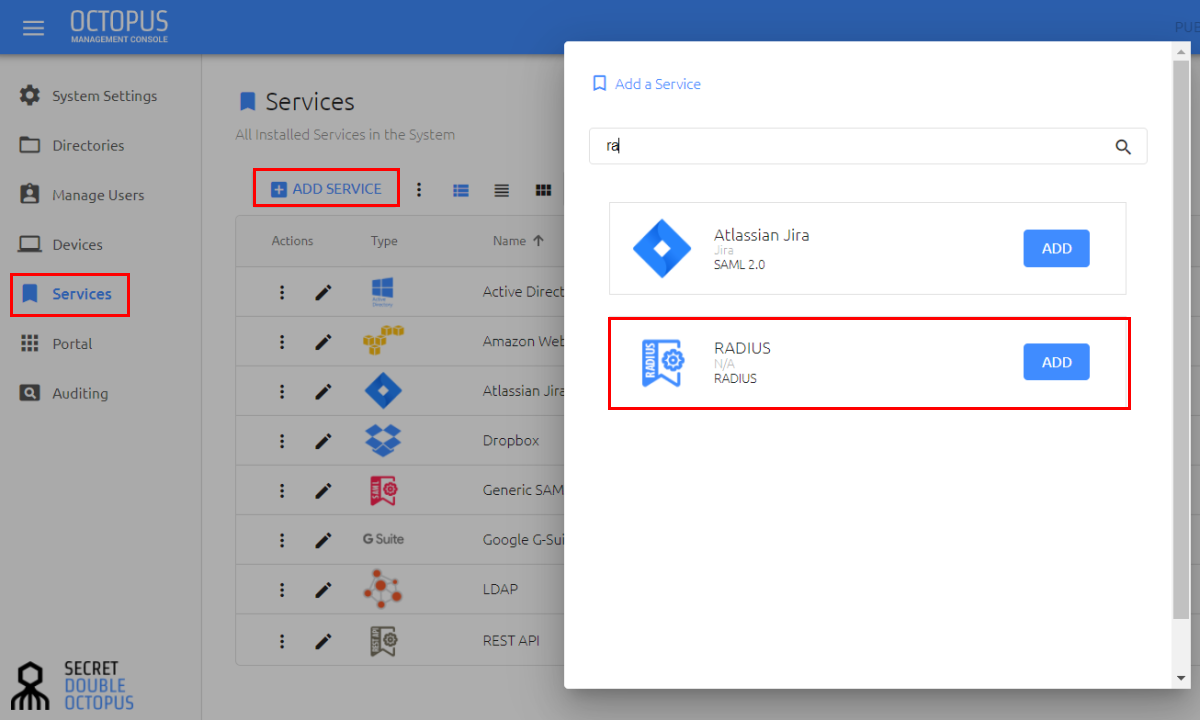The image size is (1200, 720).
Task: Edit the LDAP service
Action: [x=323, y=589]
